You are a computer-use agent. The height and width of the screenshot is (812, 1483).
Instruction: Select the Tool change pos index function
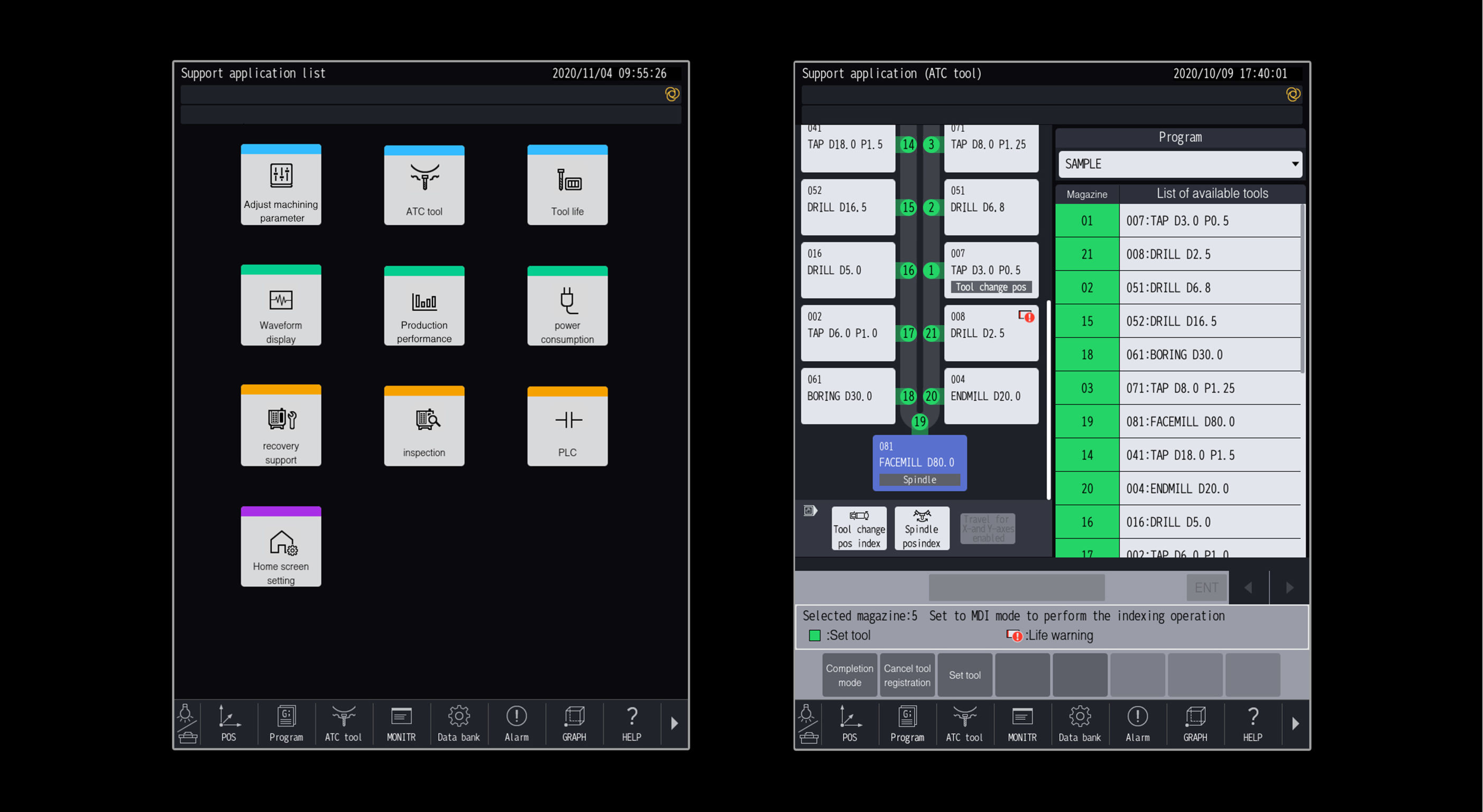pyautogui.click(x=859, y=528)
